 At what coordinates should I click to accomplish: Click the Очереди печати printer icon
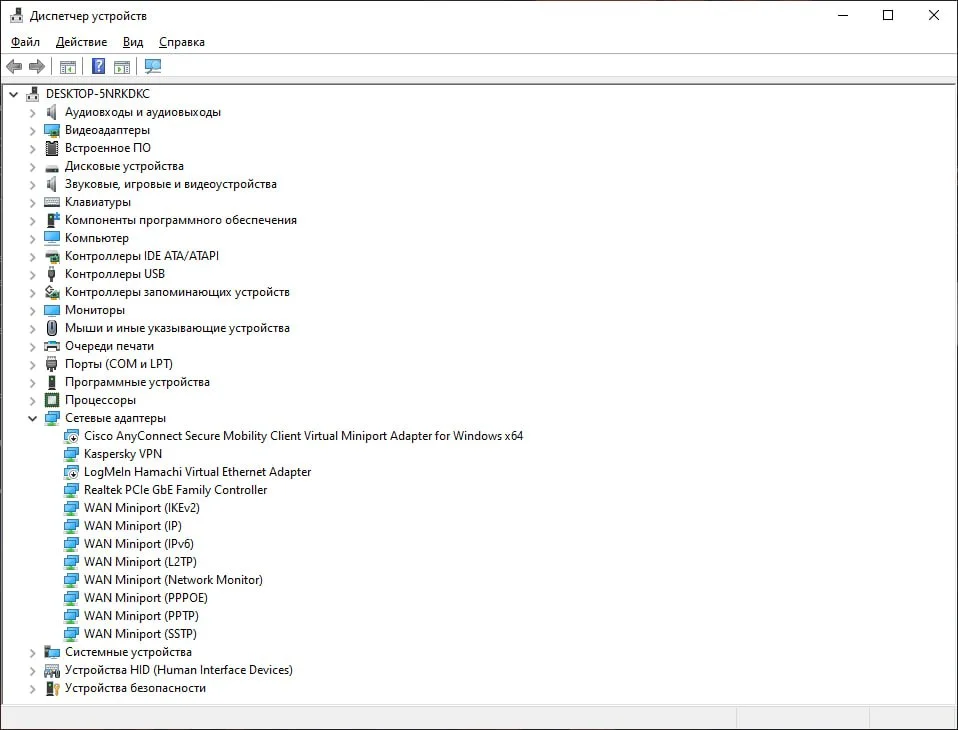click(52, 346)
